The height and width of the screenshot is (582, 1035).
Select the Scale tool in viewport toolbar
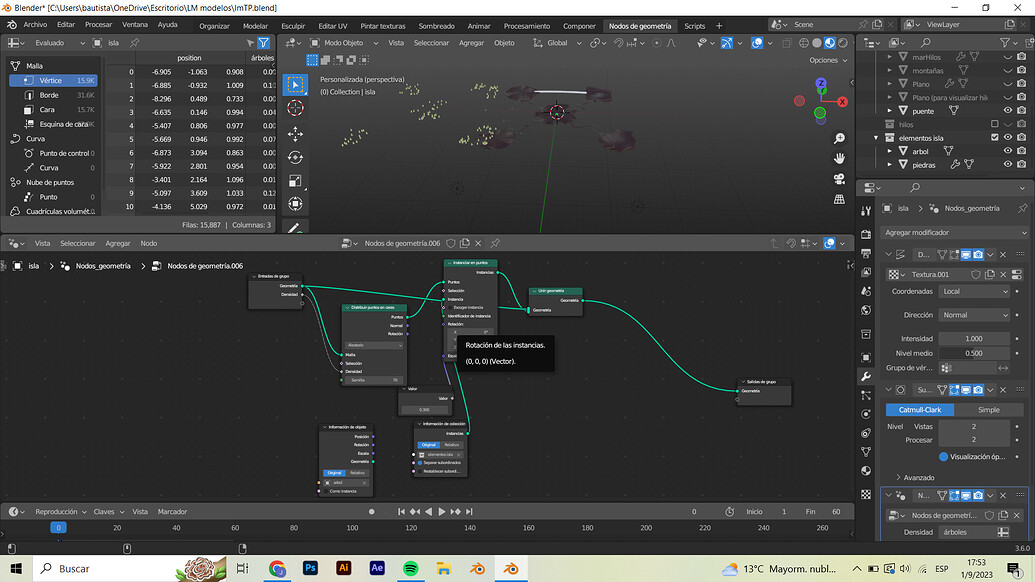tap(295, 181)
